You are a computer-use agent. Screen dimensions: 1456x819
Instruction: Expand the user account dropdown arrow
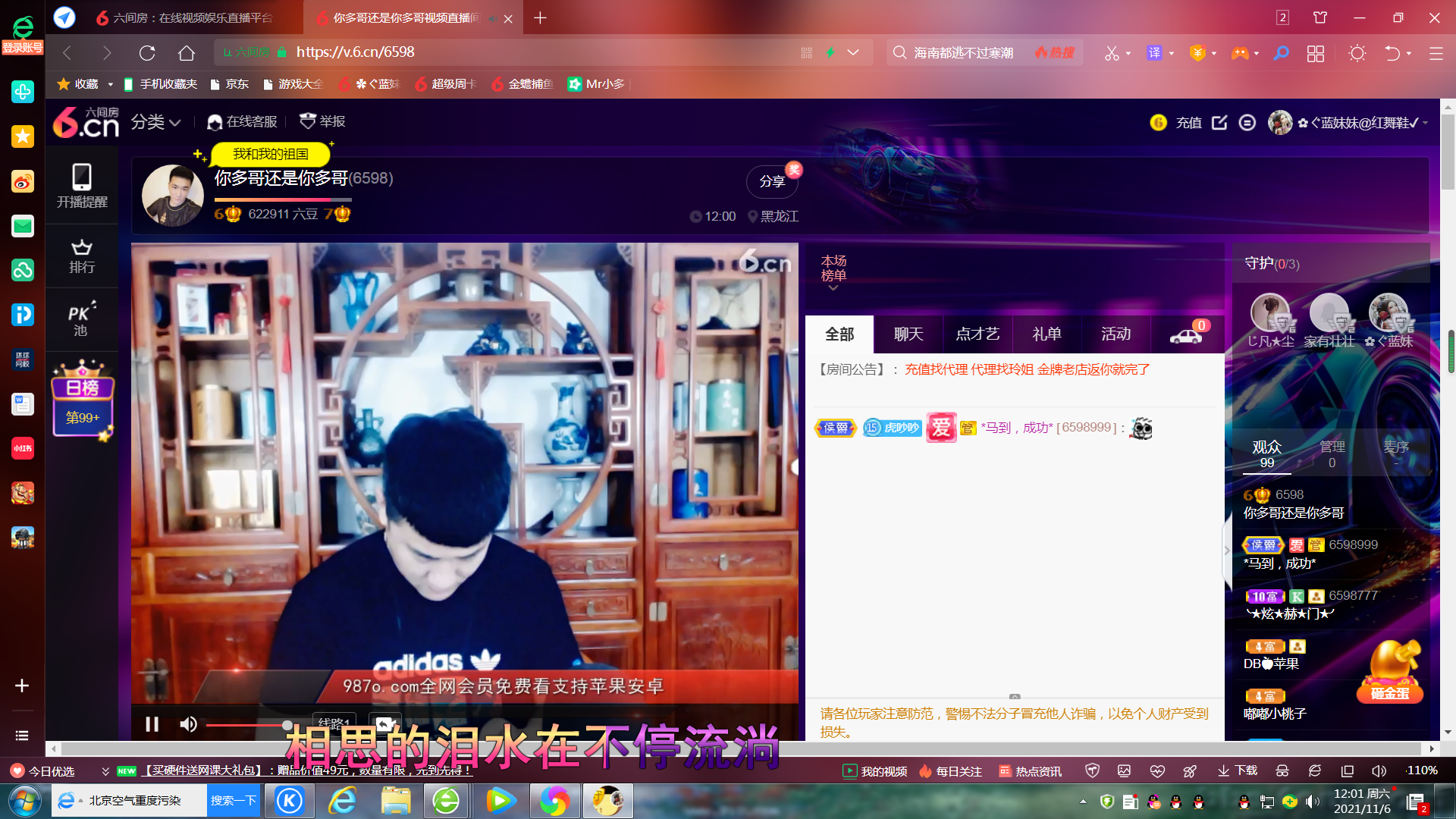pos(1426,123)
